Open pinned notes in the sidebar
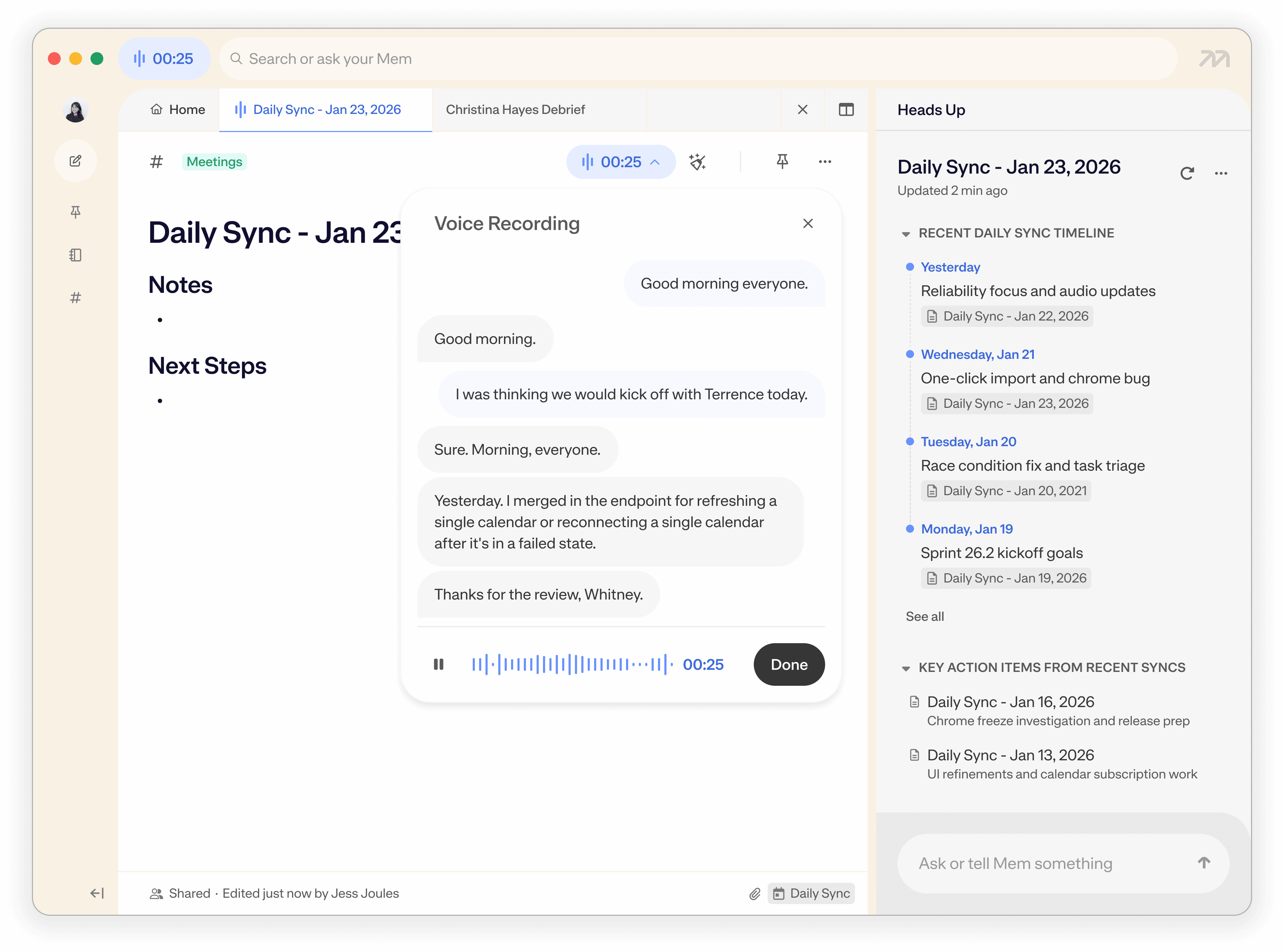Screen dimensions: 1284x952 (76, 212)
